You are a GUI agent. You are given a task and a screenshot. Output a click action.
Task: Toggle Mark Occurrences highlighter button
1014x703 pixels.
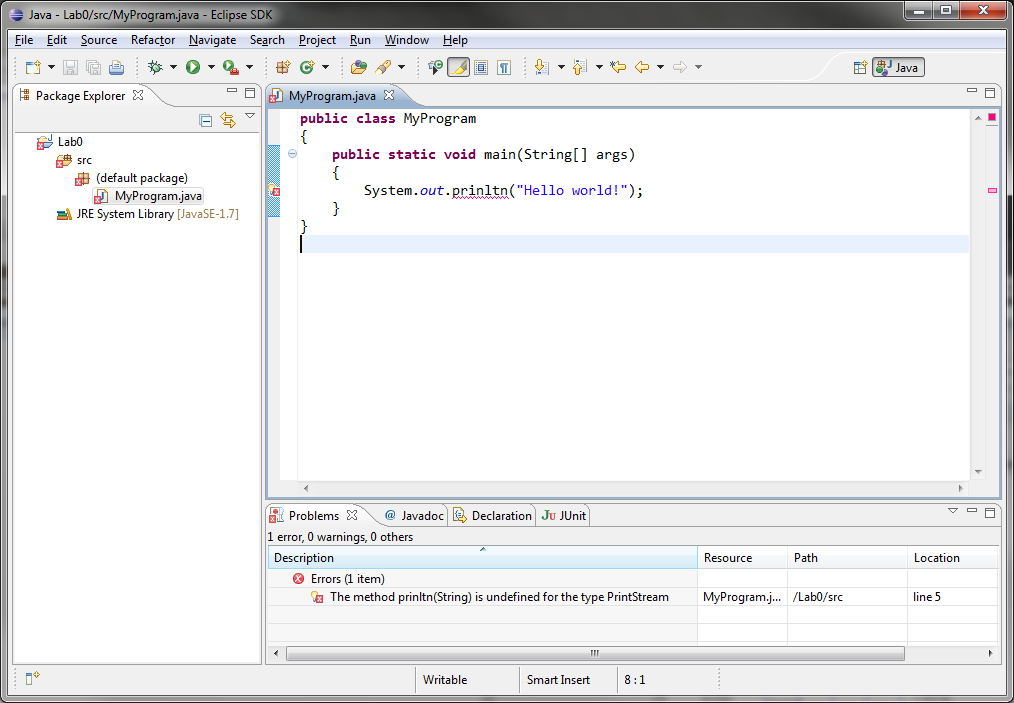pyautogui.click(x=458, y=67)
